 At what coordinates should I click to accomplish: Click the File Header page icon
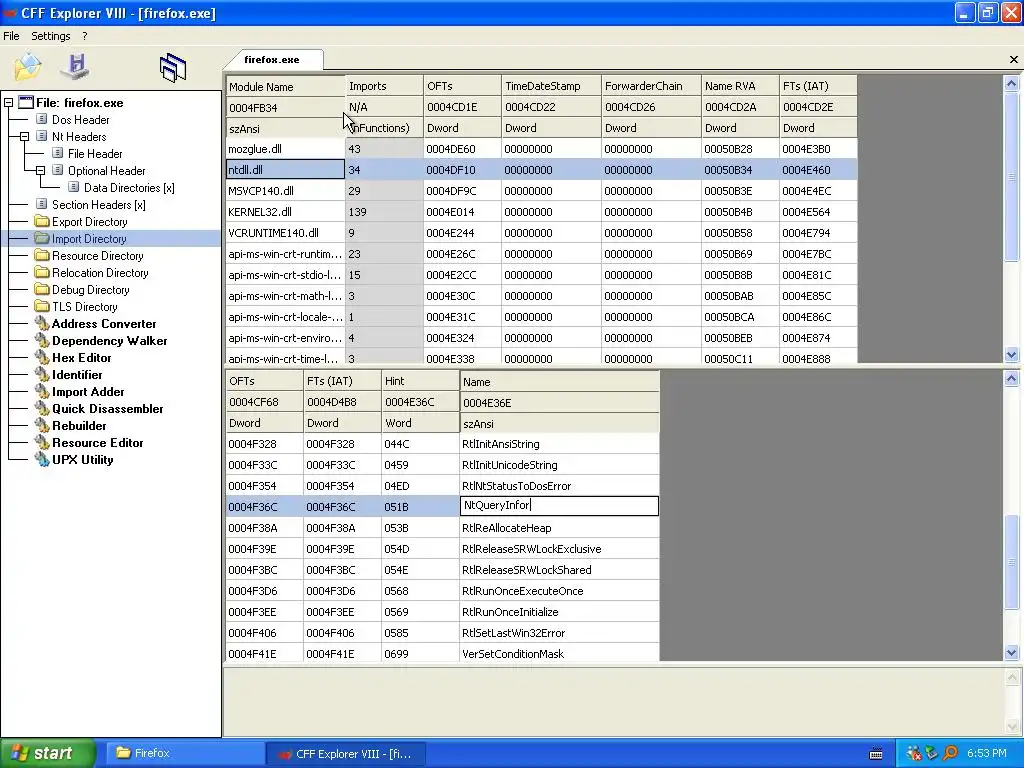point(58,153)
